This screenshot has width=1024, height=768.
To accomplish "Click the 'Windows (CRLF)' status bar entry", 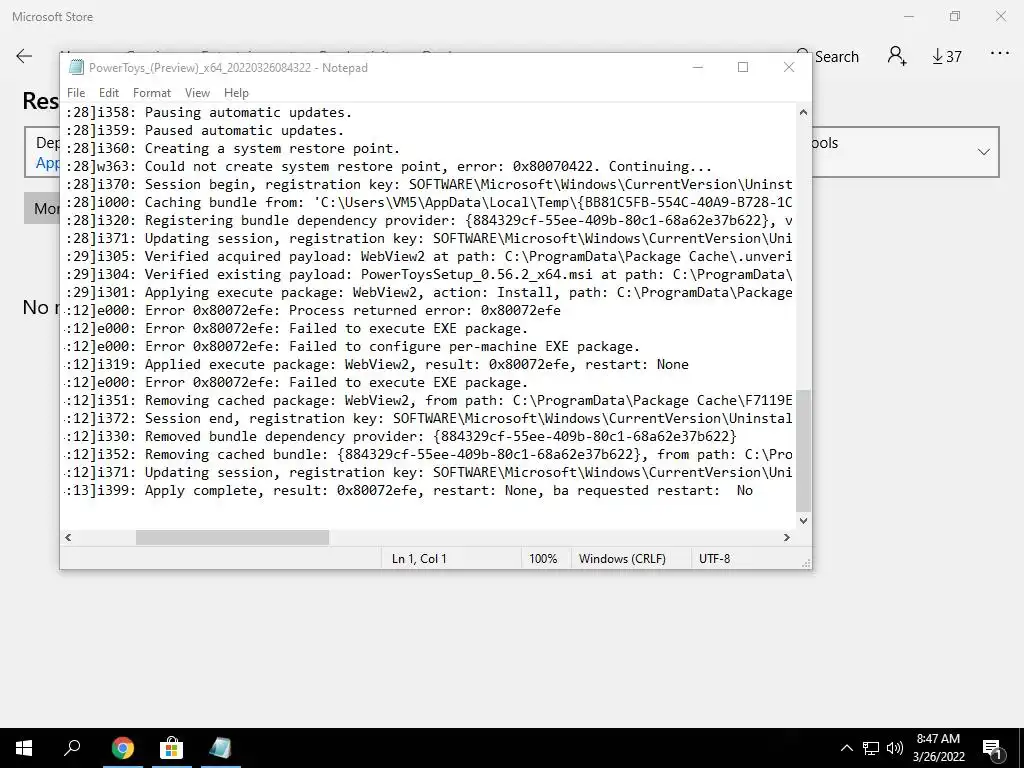I will (x=622, y=558).
